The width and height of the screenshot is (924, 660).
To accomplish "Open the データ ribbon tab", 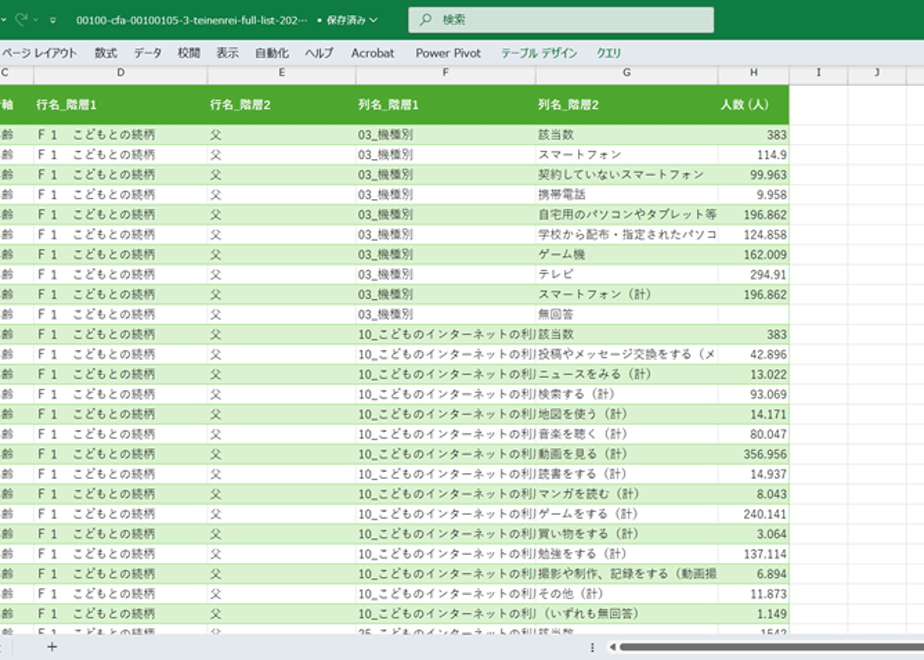I will tap(147, 53).
